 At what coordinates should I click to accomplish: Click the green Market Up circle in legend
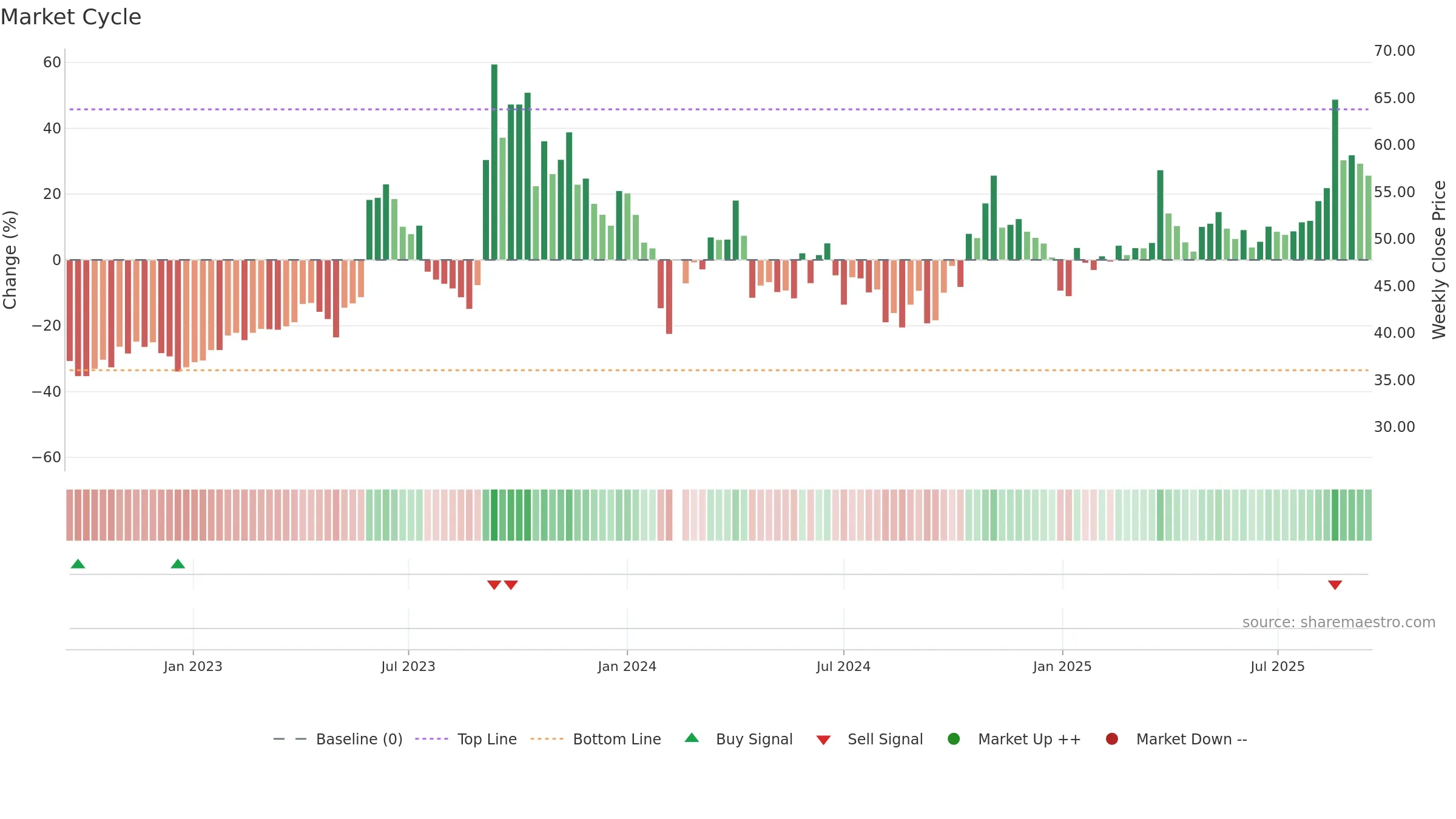pos(954,738)
